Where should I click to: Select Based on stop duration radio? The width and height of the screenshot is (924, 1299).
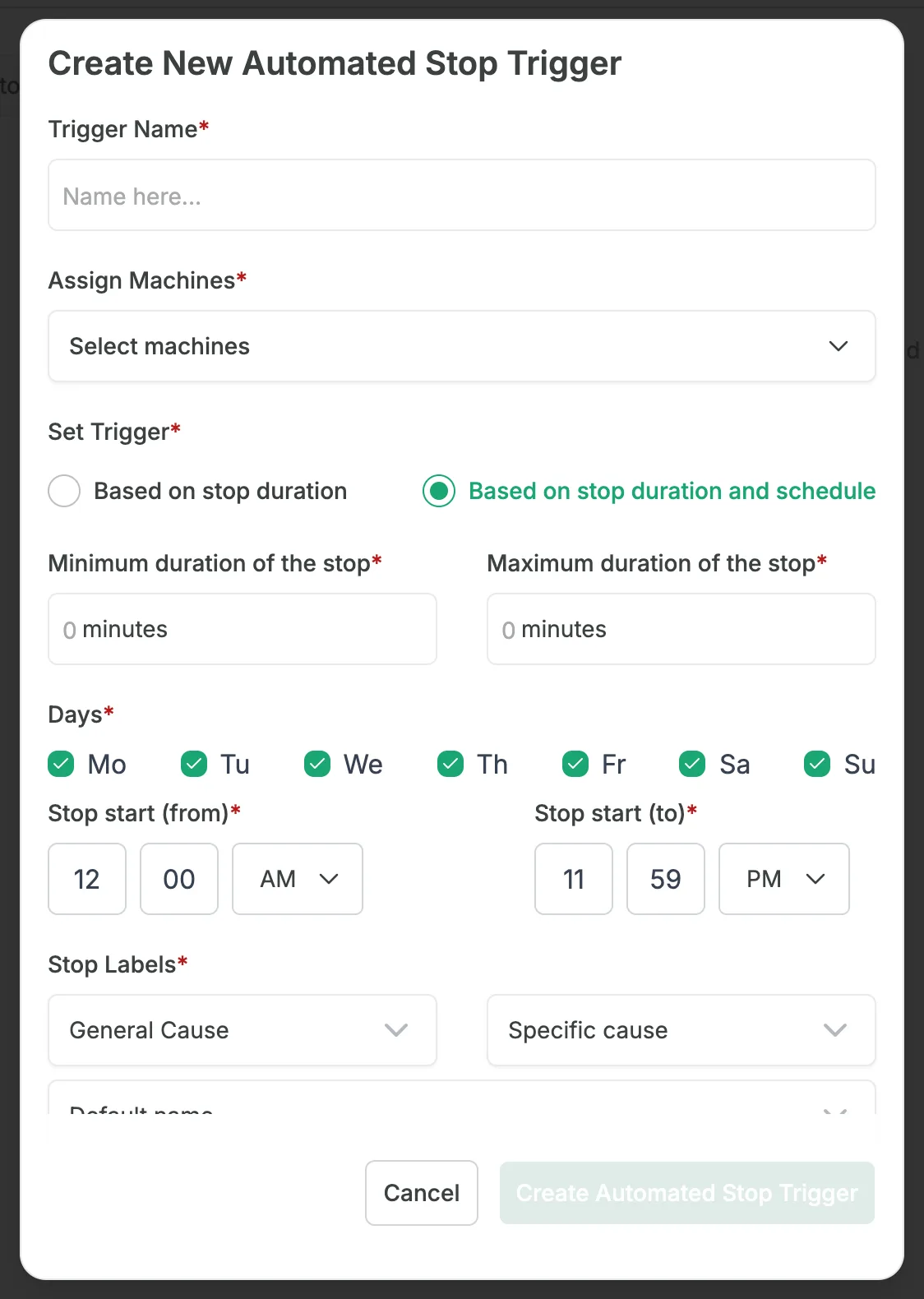pyautogui.click(x=64, y=491)
